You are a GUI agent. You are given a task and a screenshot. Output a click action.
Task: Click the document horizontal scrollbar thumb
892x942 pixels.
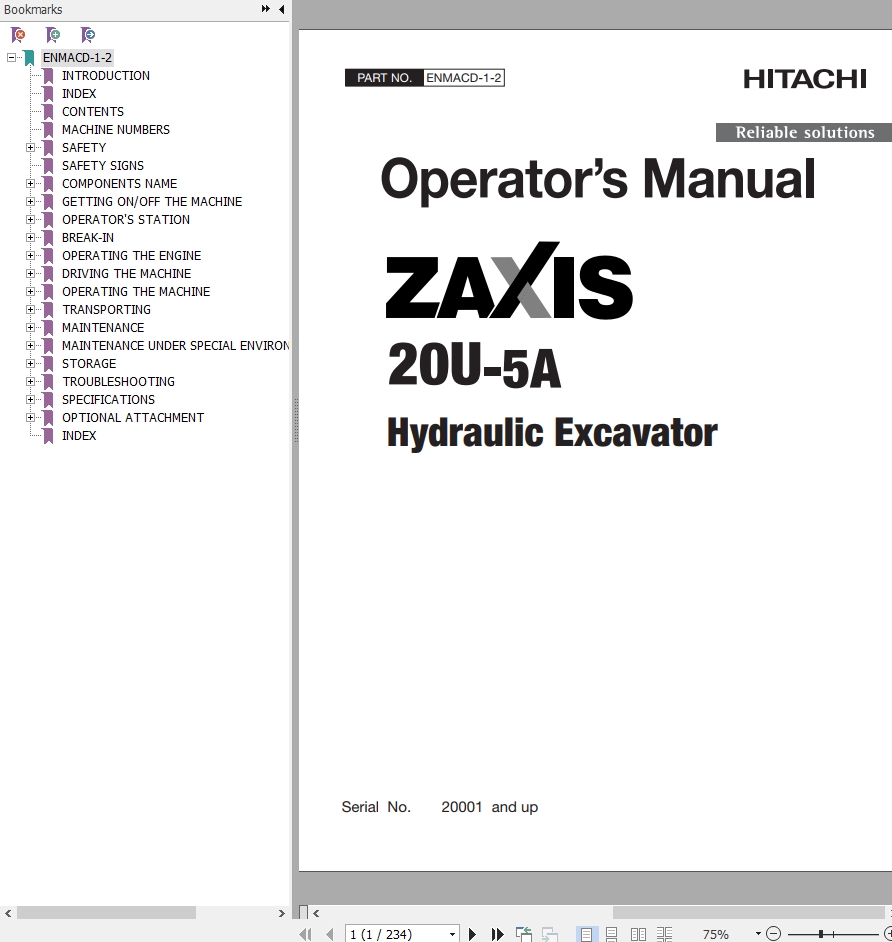tap(748, 913)
